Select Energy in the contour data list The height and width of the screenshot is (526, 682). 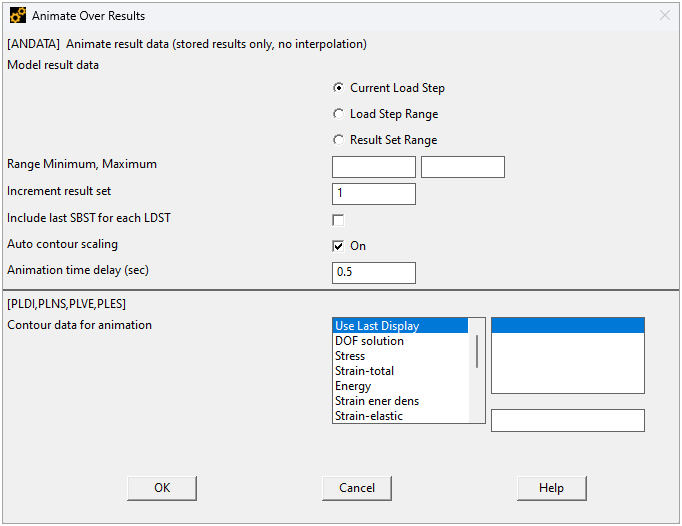coord(400,386)
